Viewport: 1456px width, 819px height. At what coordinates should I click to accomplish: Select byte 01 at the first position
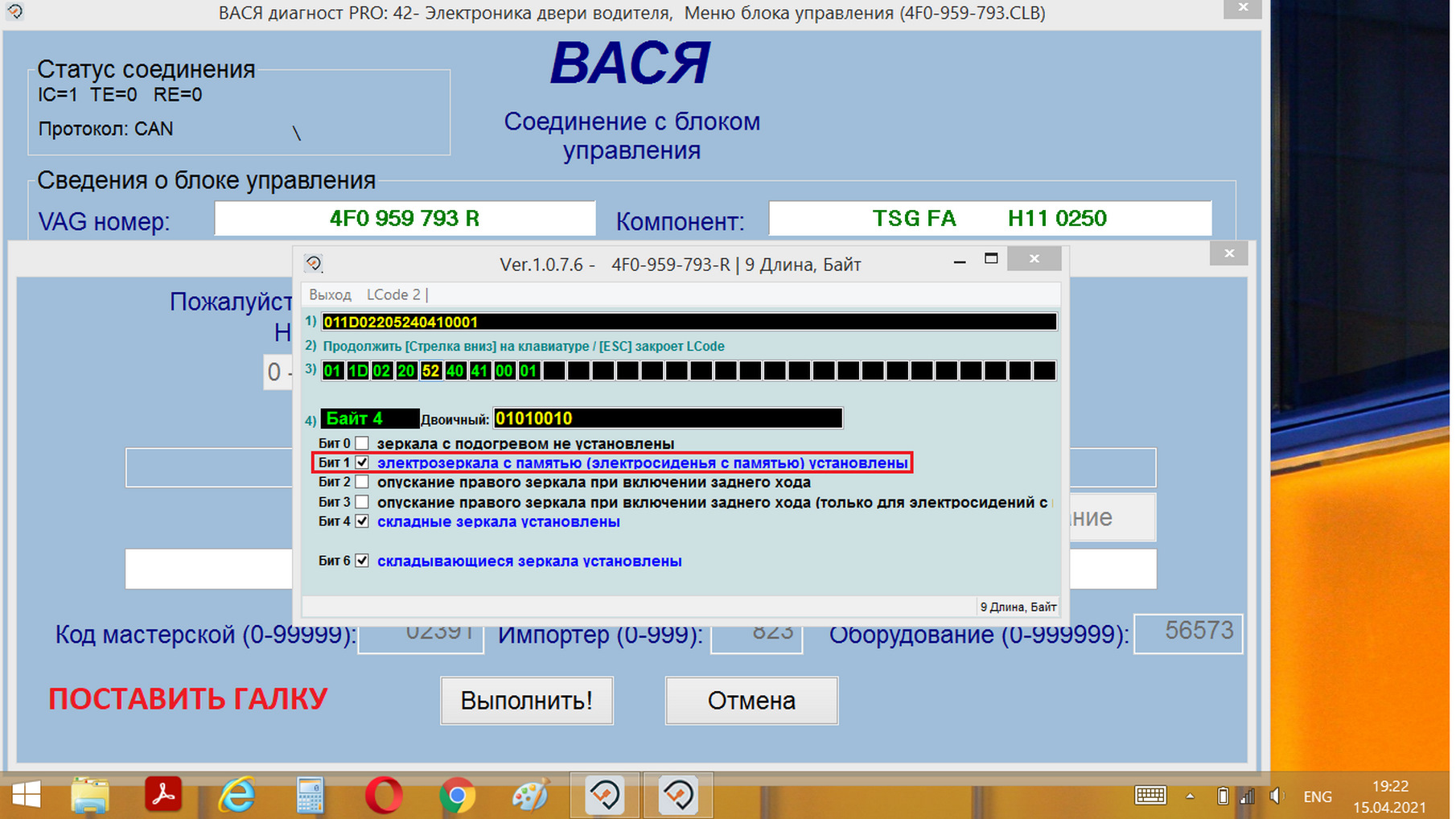(x=332, y=371)
